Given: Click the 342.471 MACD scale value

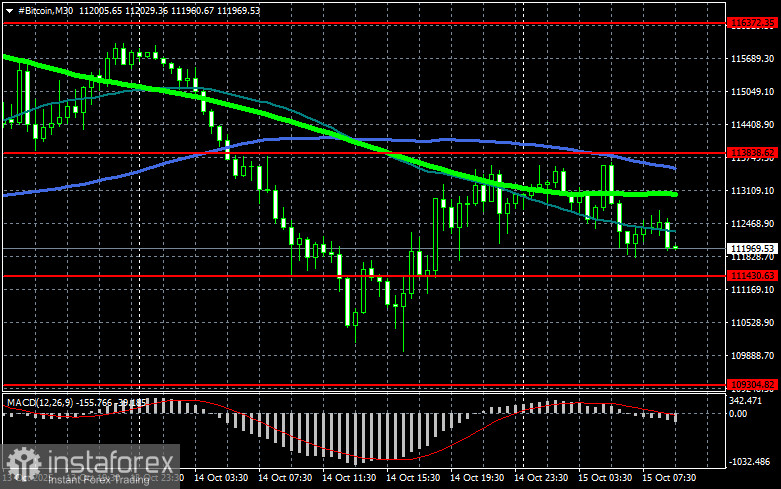Looking at the screenshot, I should (745, 401).
